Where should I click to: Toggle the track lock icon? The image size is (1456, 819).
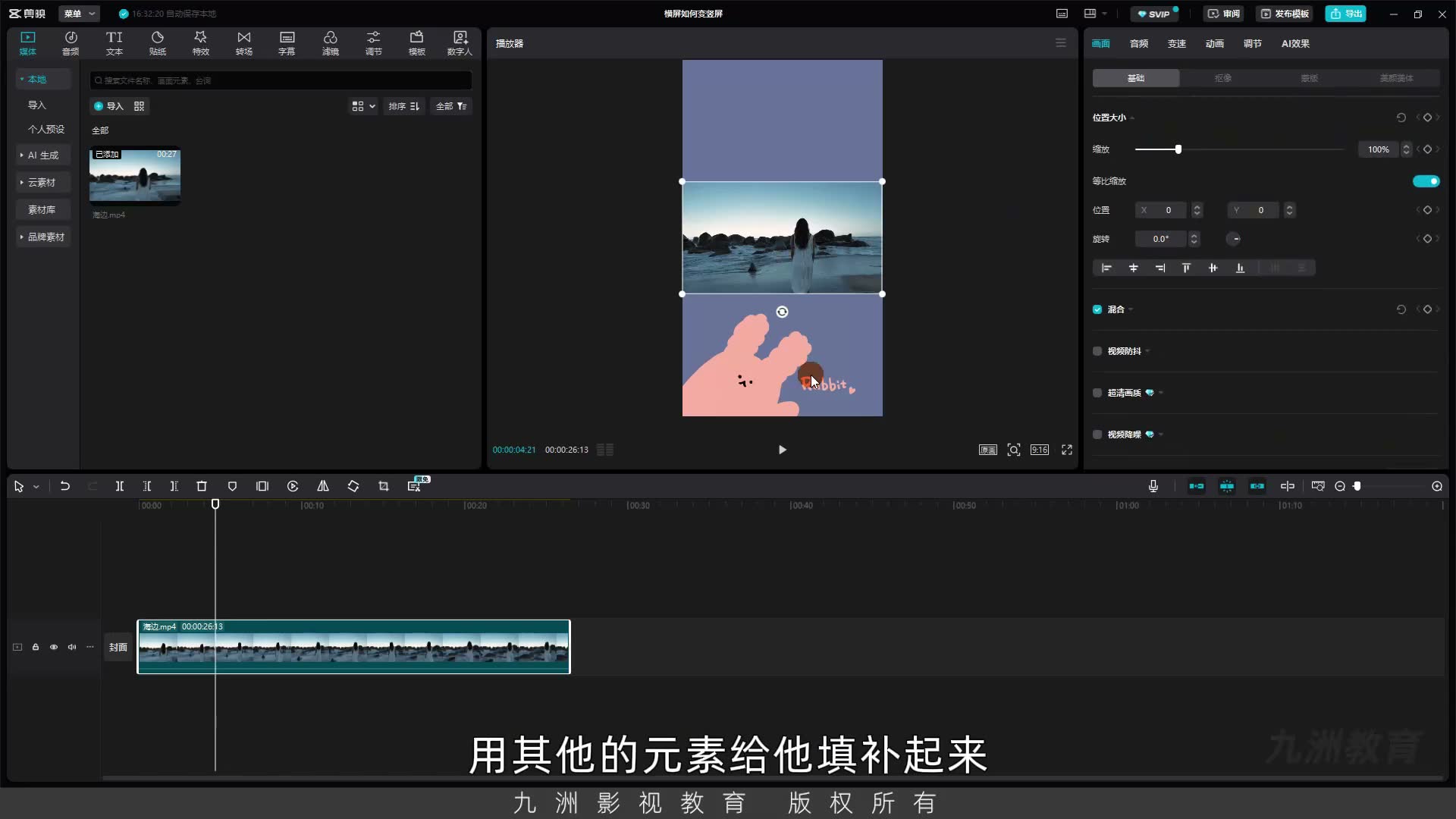click(36, 647)
